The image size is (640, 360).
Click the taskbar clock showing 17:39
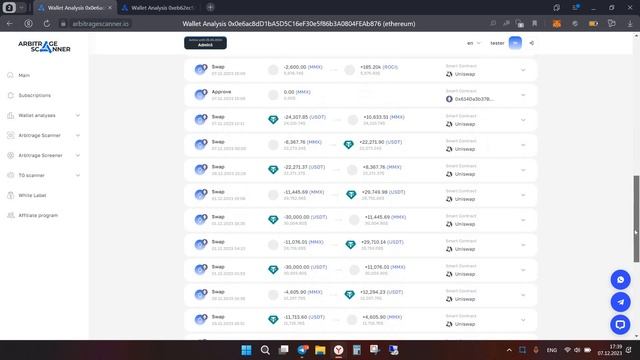tap(610, 350)
